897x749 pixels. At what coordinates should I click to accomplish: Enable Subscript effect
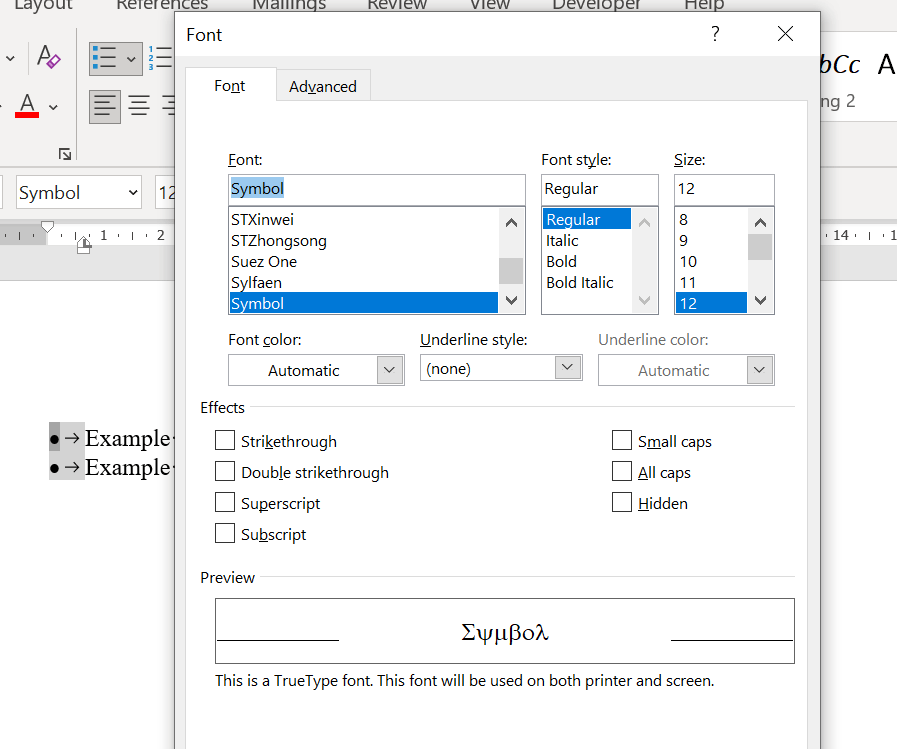(225, 533)
